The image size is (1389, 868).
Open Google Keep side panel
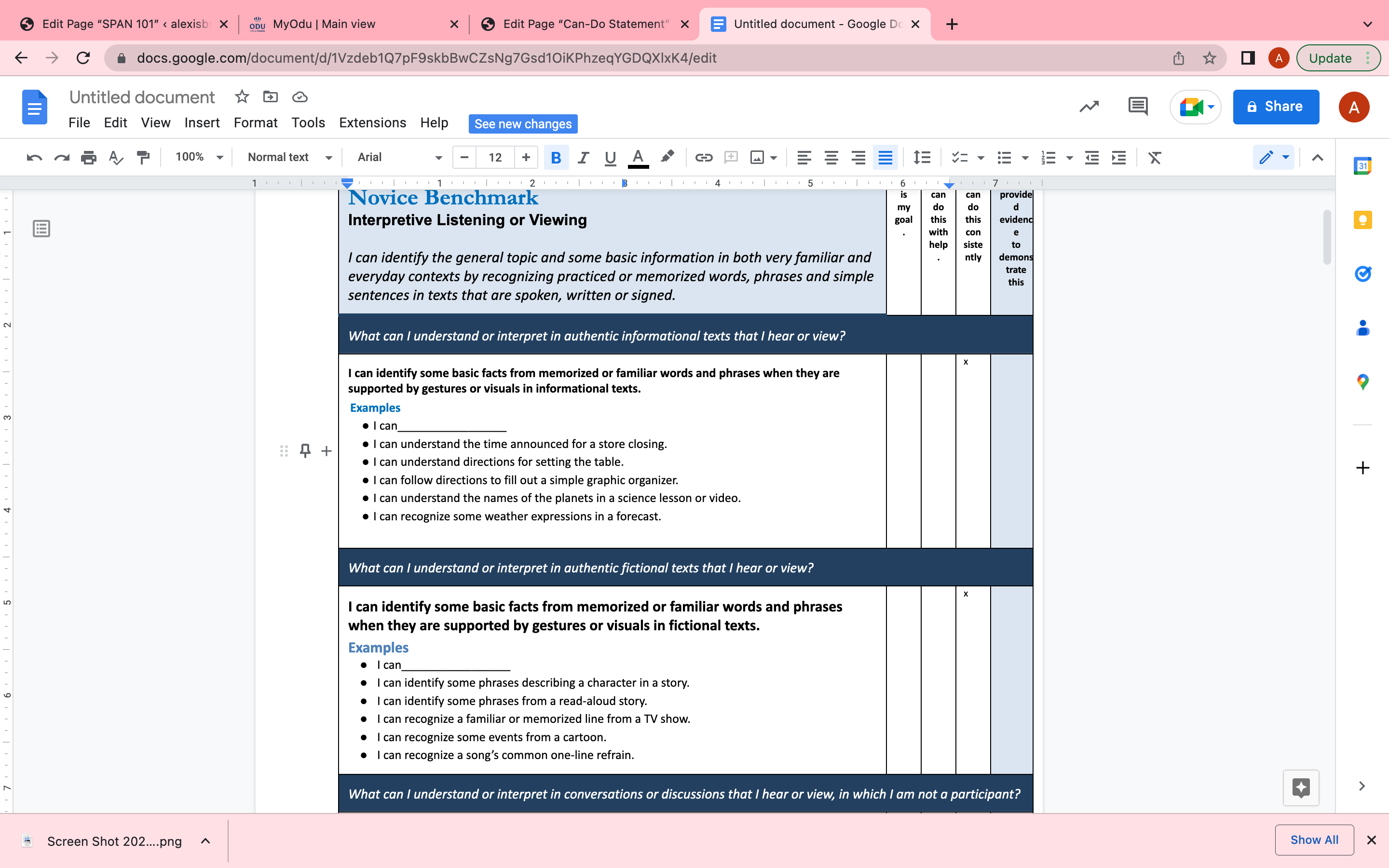[1362, 220]
